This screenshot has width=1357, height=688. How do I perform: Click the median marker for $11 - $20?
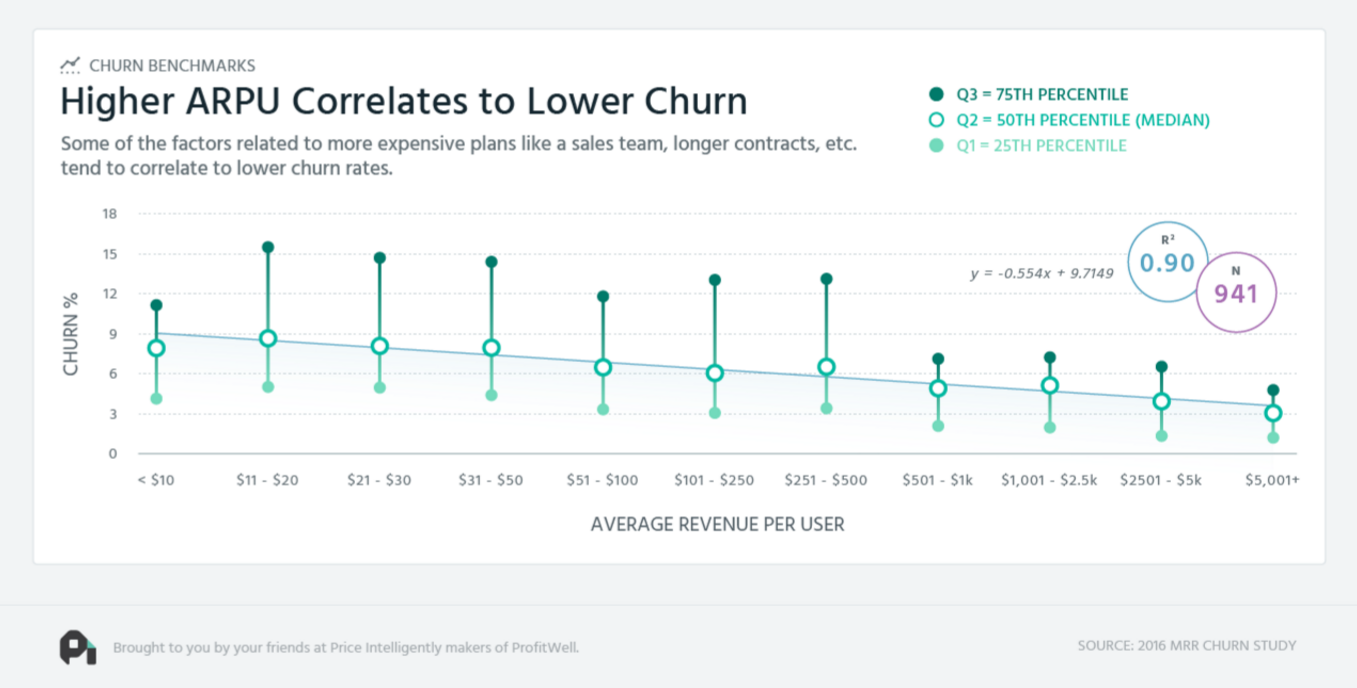click(x=268, y=338)
